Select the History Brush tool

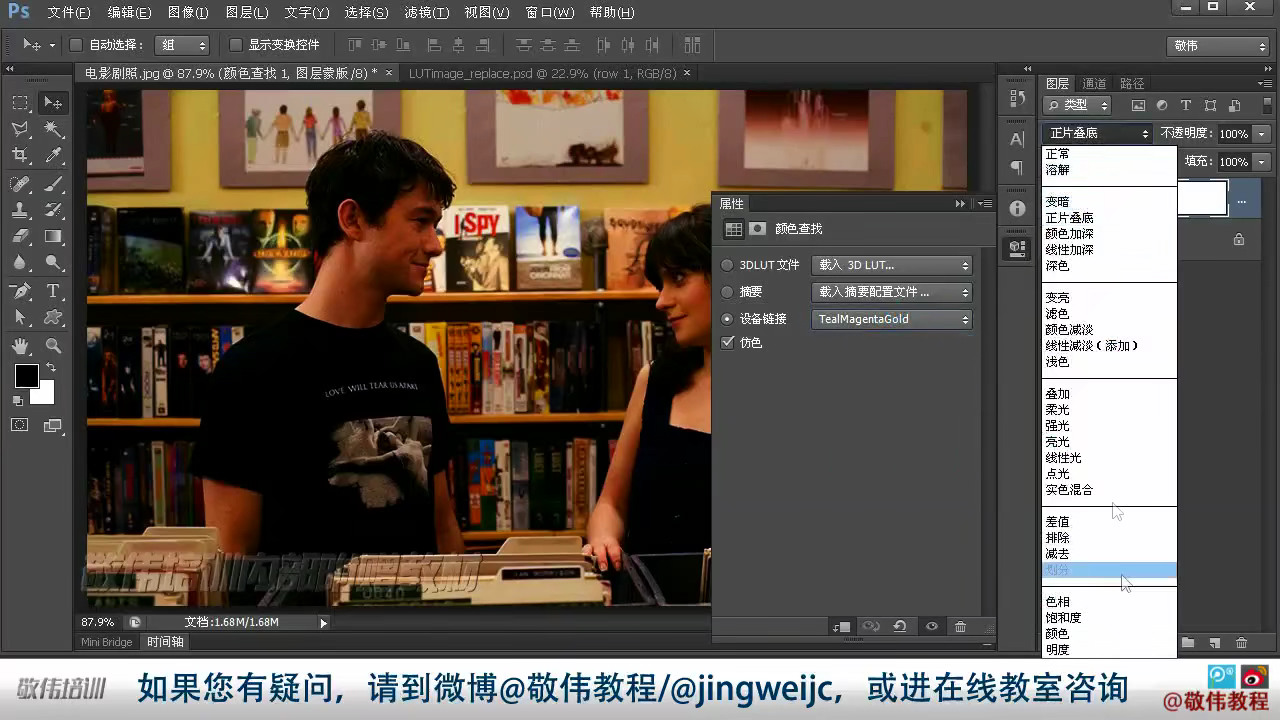53,210
